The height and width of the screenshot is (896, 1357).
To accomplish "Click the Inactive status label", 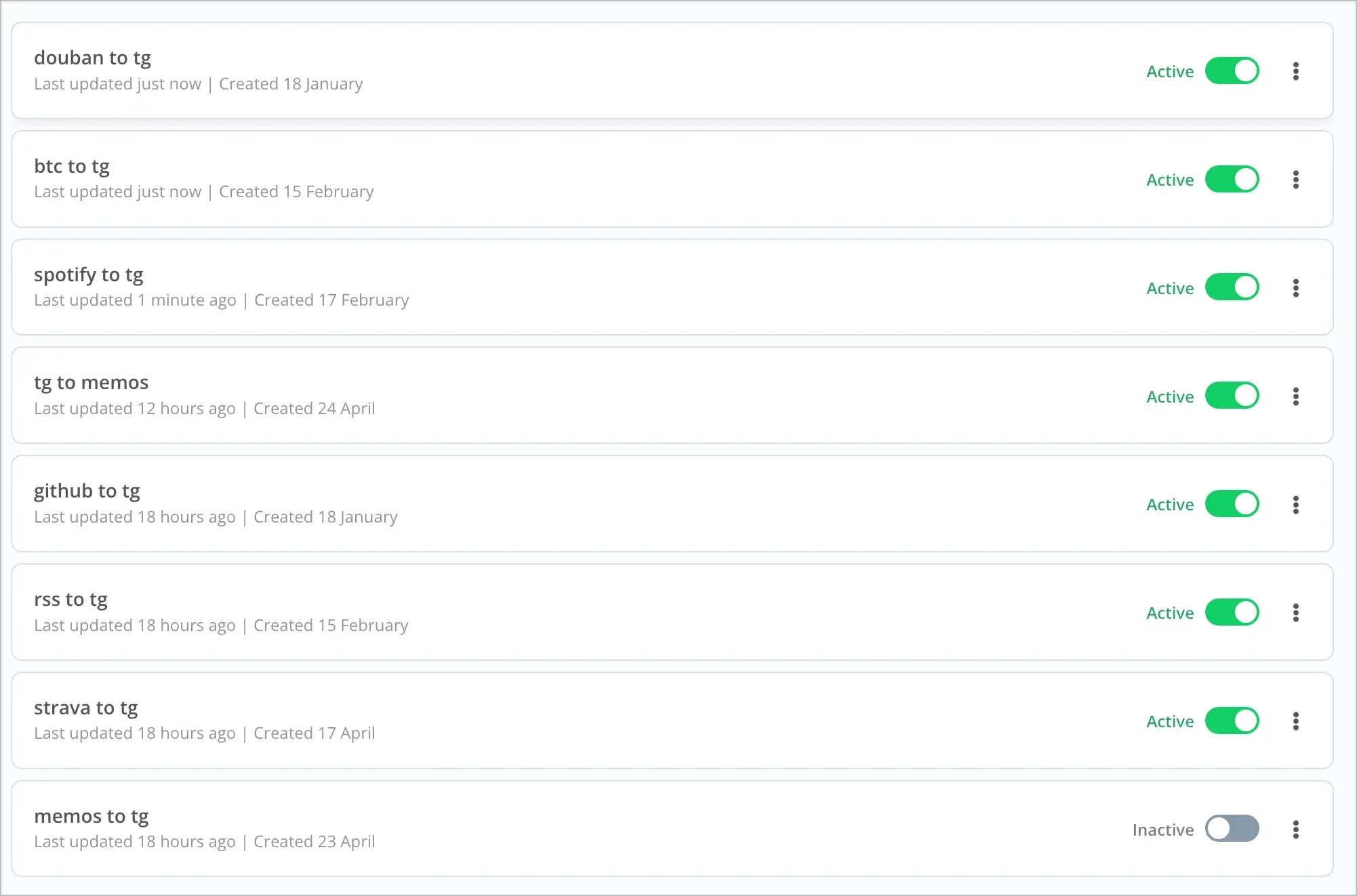I will pos(1162,830).
